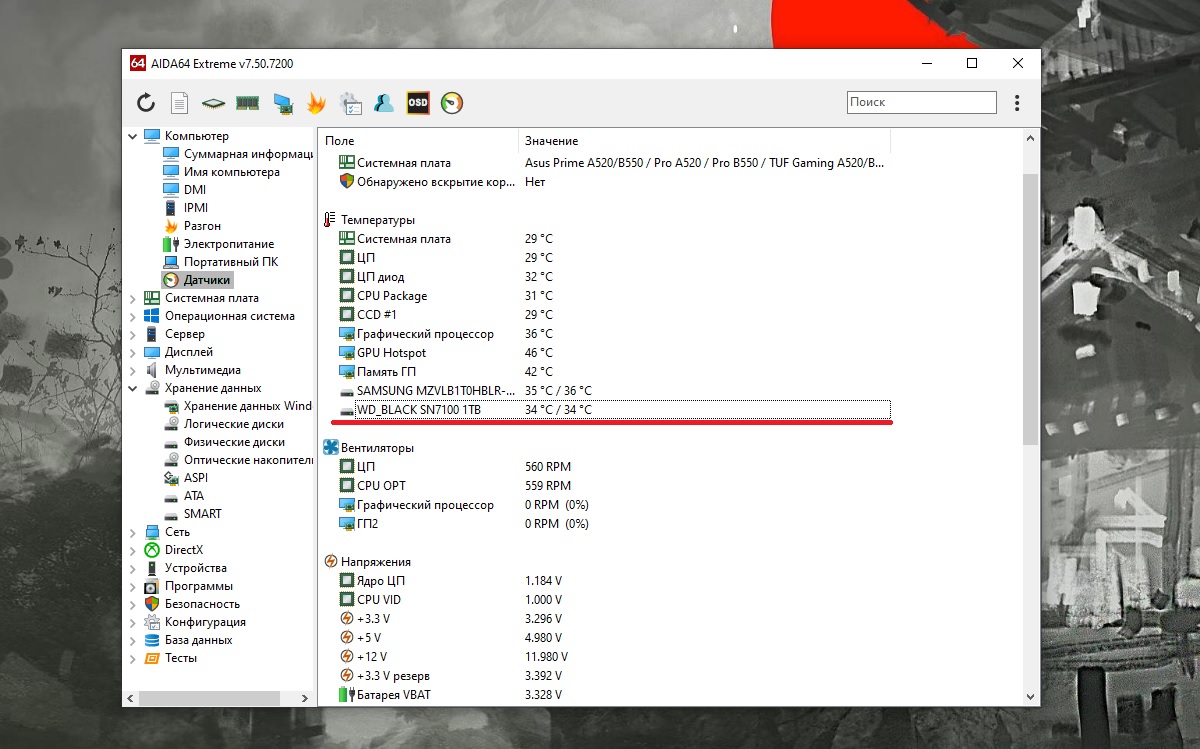Select the CCD #1 temperature row
The width and height of the screenshot is (1200, 749).
tap(614, 315)
